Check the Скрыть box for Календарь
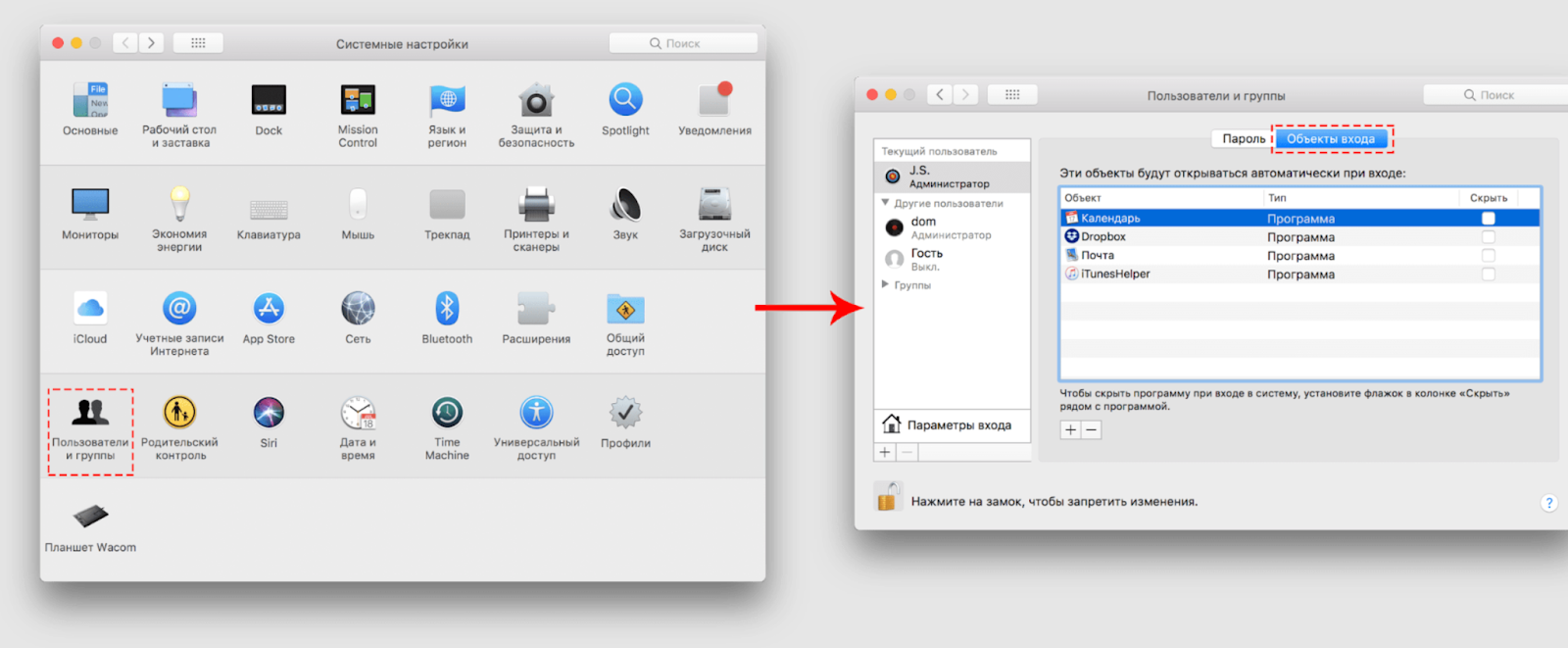 [1489, 219]
